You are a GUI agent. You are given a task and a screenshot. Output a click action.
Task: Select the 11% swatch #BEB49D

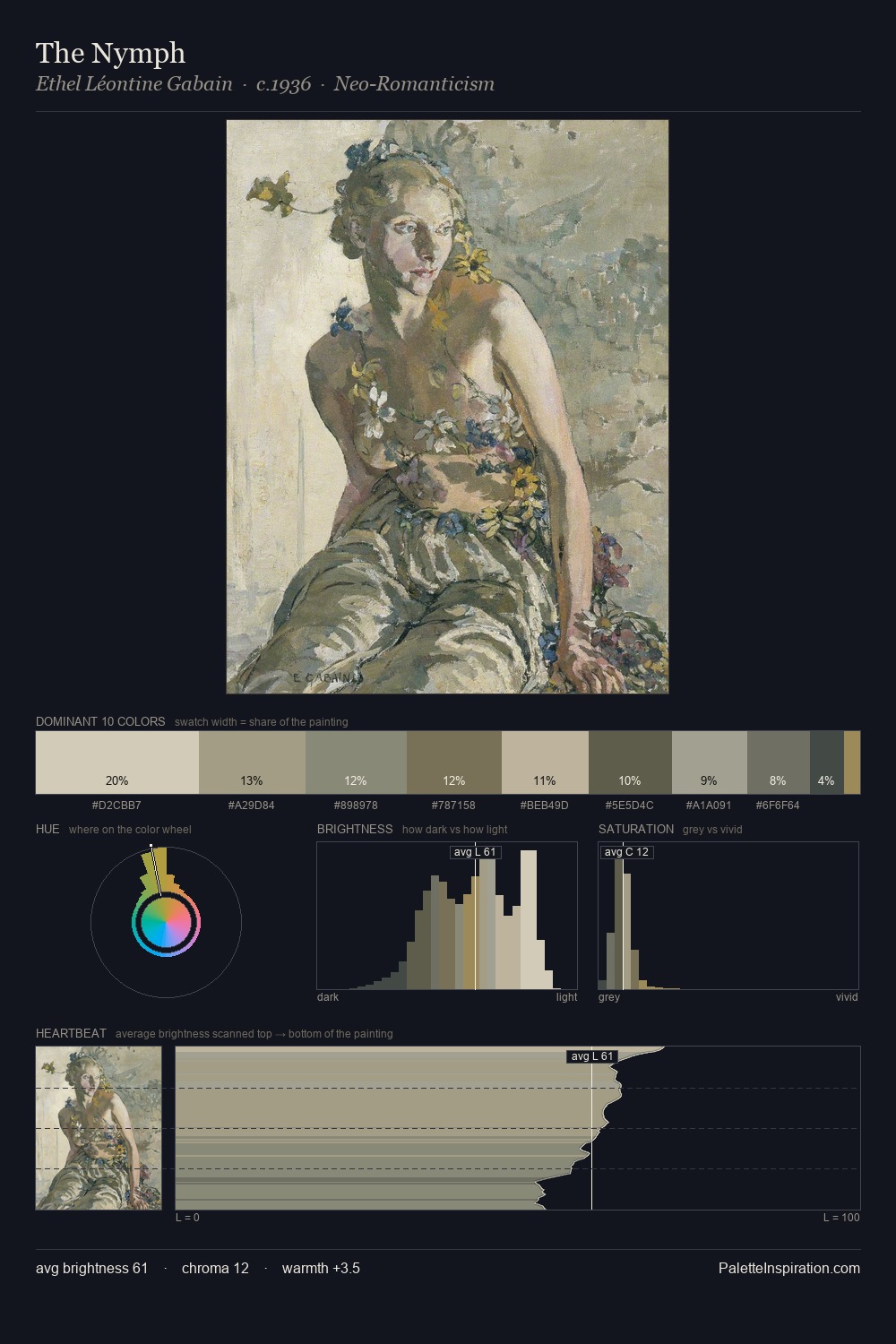pyautogui.click(x=545, y=762)
